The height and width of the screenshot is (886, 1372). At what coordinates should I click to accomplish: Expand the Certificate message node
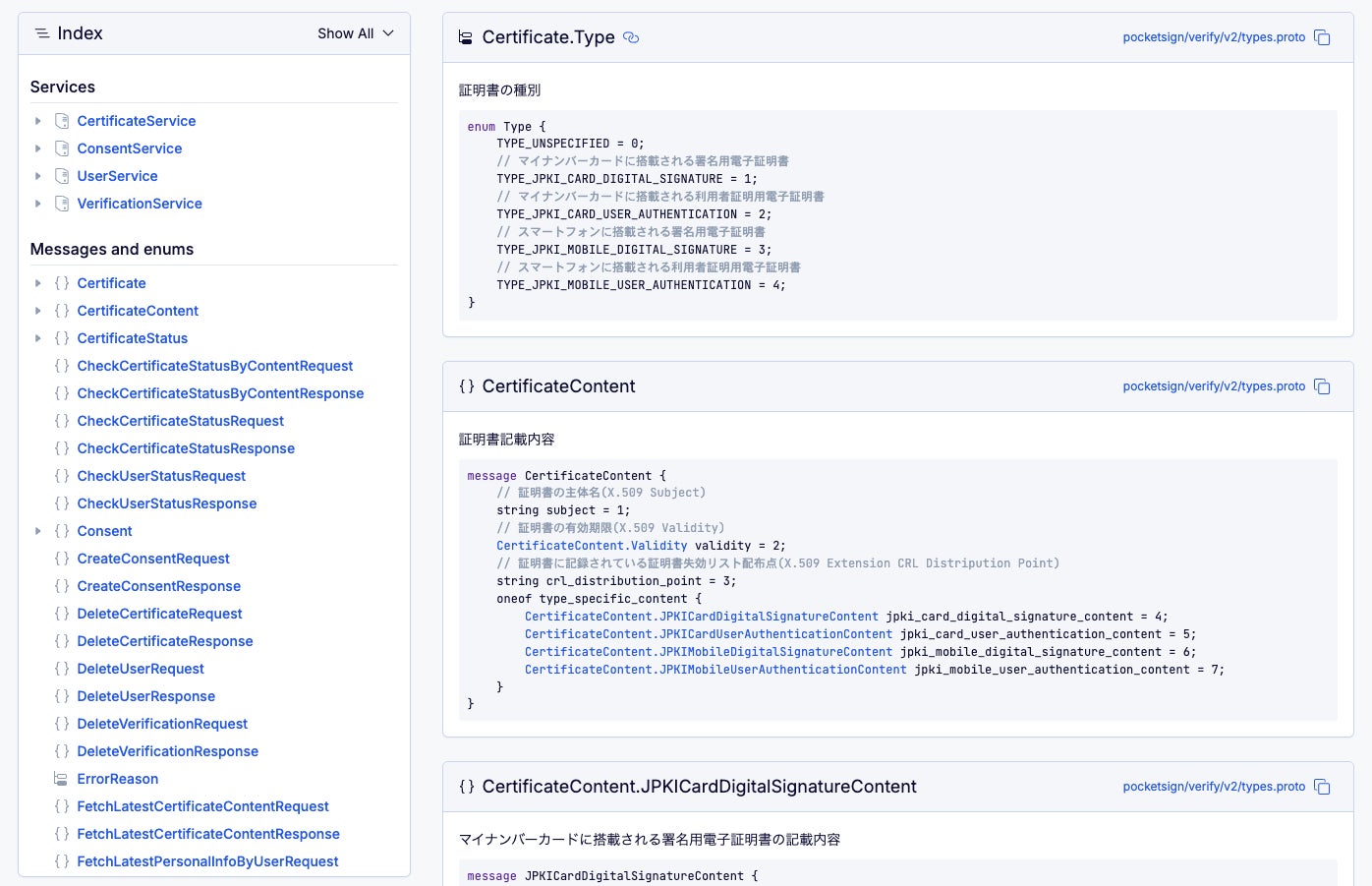click(x=38, y=283)
